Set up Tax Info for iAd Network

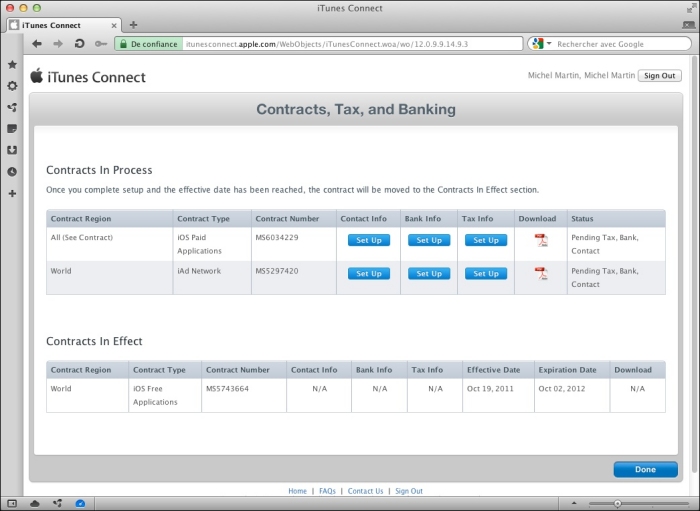486,274
